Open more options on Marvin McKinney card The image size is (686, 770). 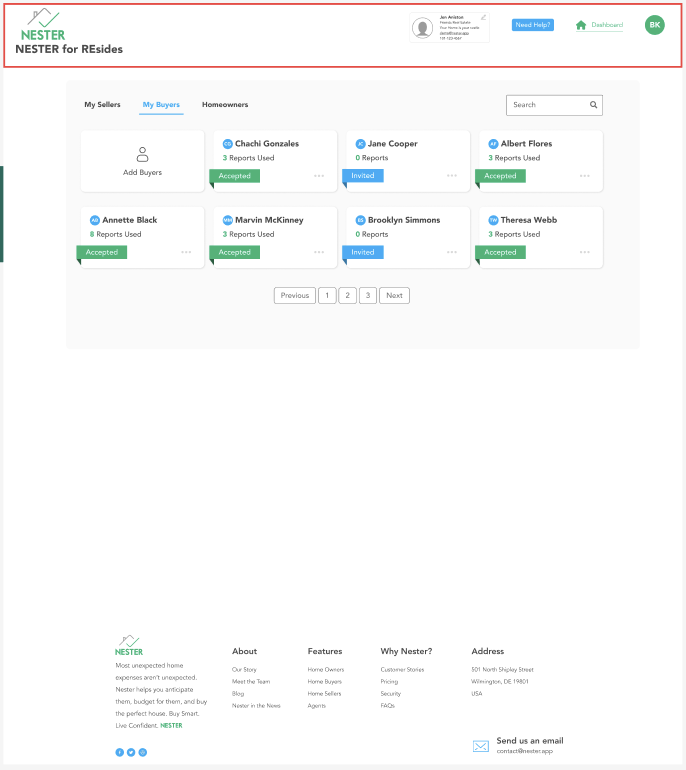point(319,252)
